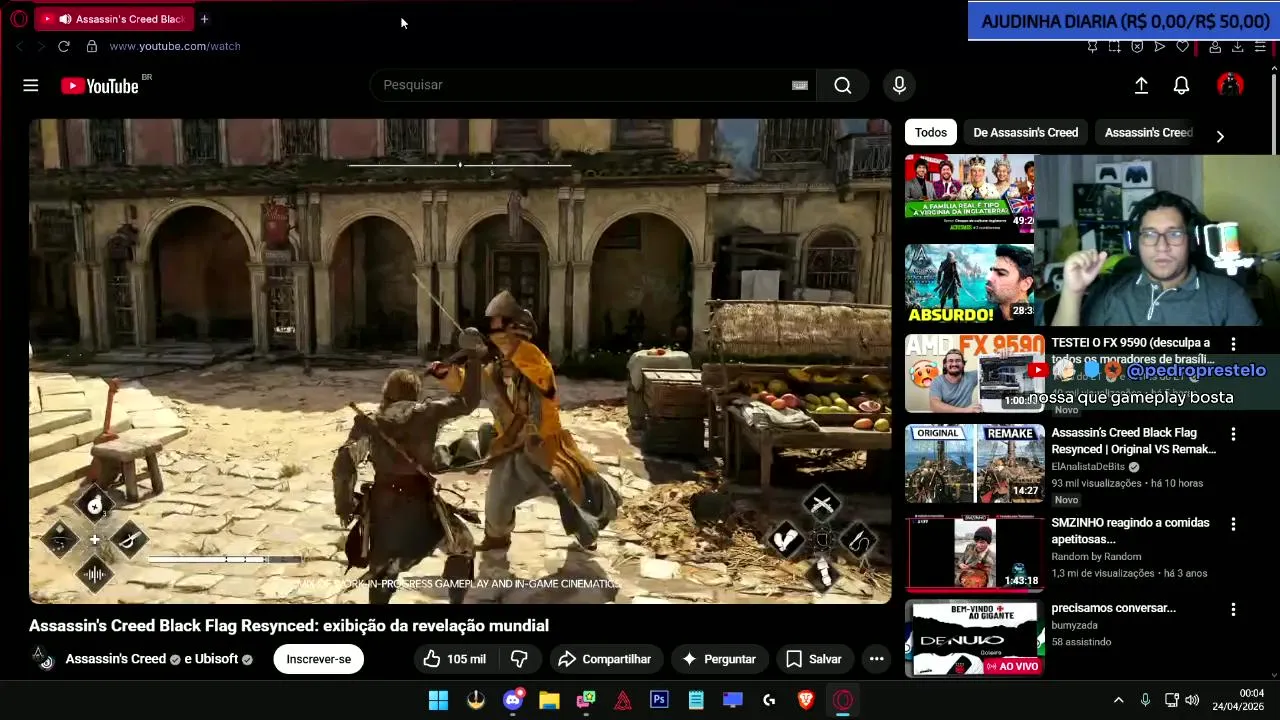This screenshot has height=720, width=1280.
Task: Open the Opera downloads icon
Action: pyautogui.click(x=1237, y=46)
